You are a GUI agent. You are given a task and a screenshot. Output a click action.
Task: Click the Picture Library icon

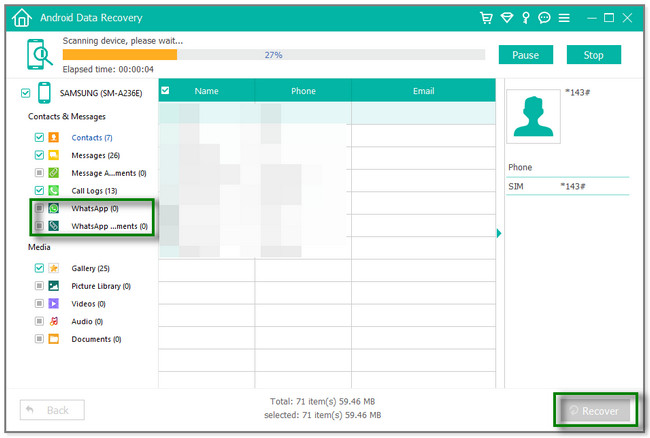53,286
